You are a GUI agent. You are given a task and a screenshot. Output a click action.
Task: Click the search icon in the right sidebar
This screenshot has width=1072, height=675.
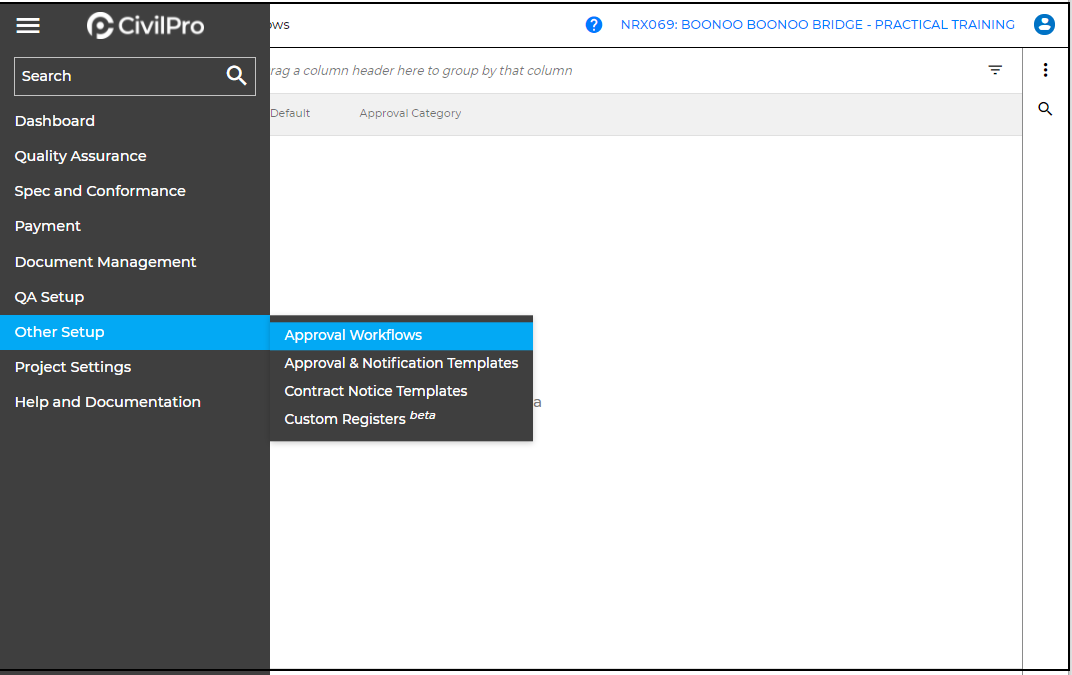1045,109
